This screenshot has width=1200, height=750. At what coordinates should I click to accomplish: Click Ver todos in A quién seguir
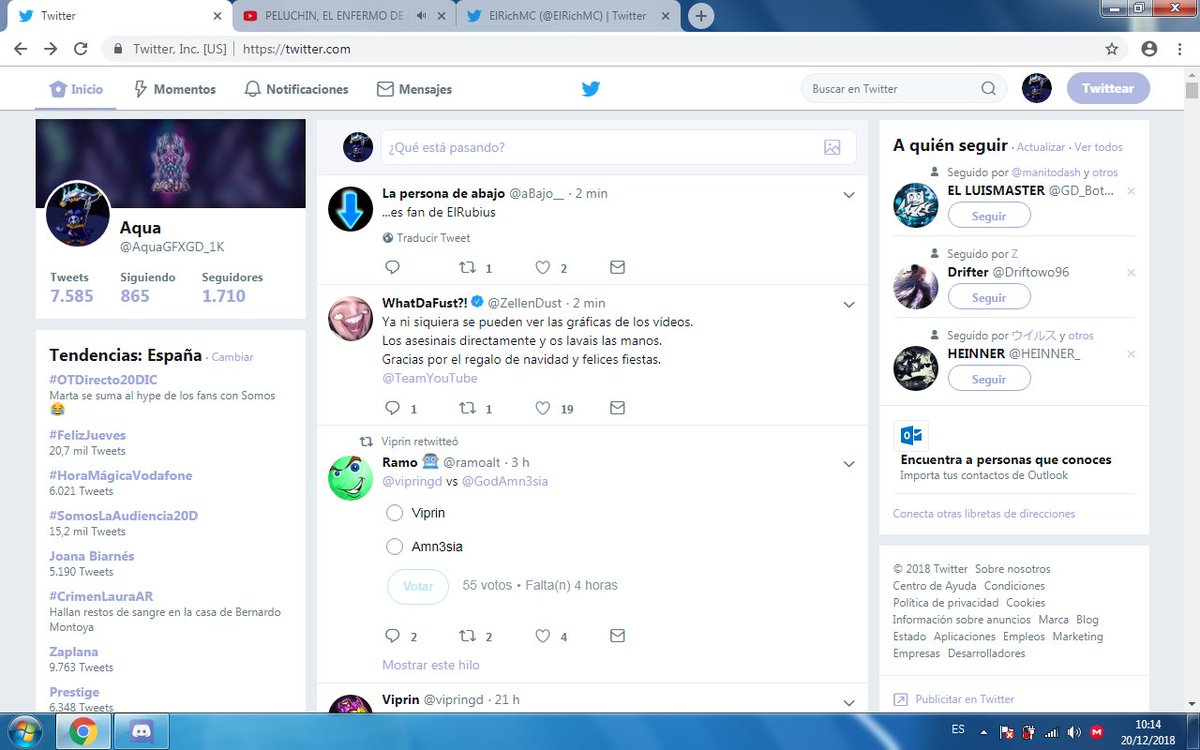[1099, 147]
